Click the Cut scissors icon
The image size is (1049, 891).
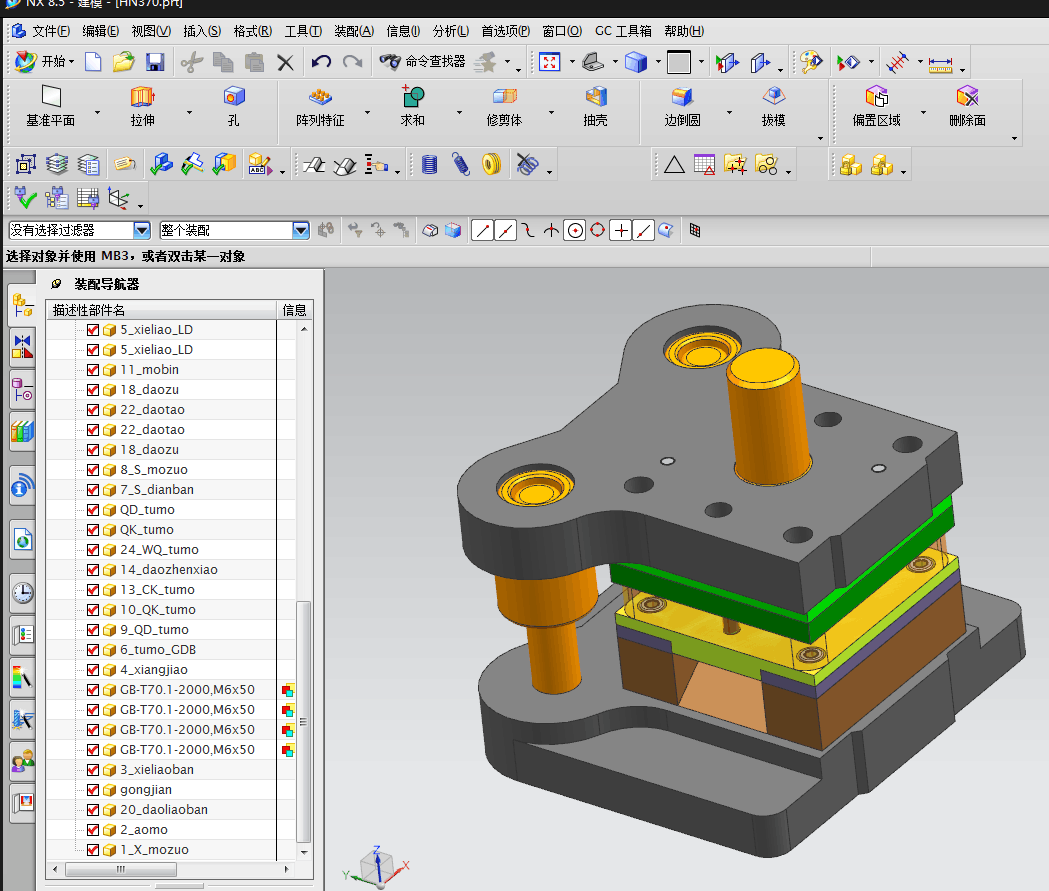[191, 62]
